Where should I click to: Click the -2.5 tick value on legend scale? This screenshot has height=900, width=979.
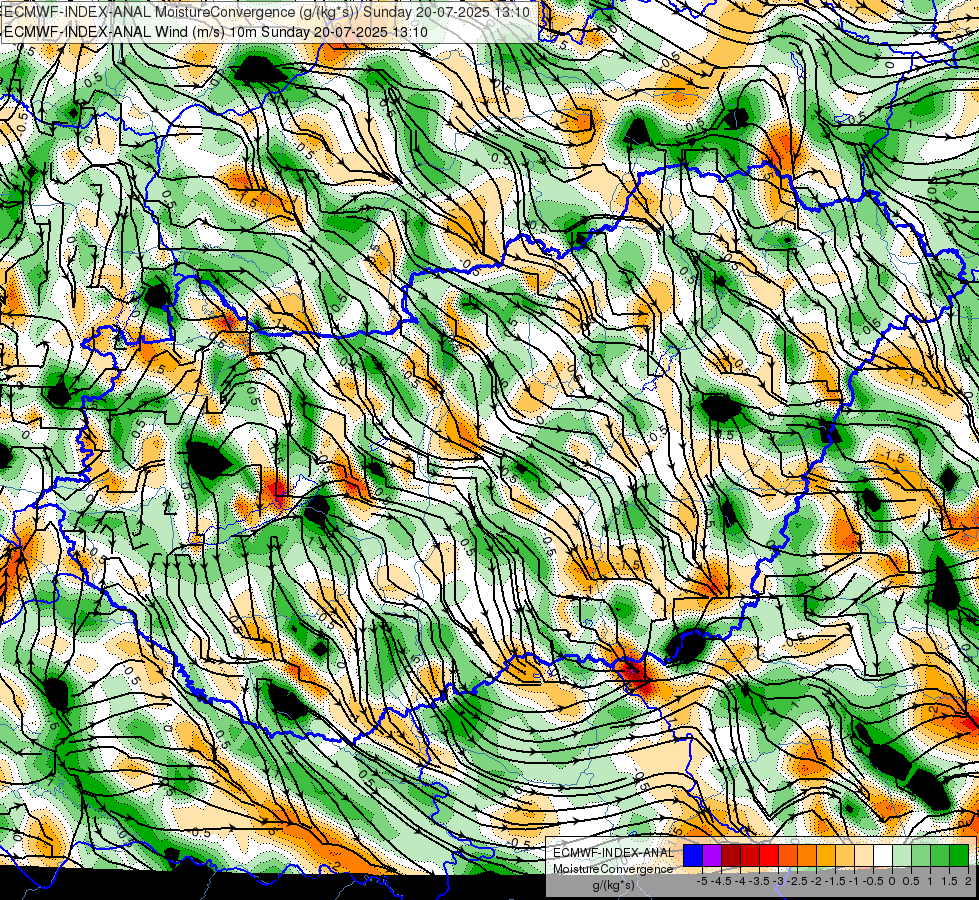click(797, 881)
